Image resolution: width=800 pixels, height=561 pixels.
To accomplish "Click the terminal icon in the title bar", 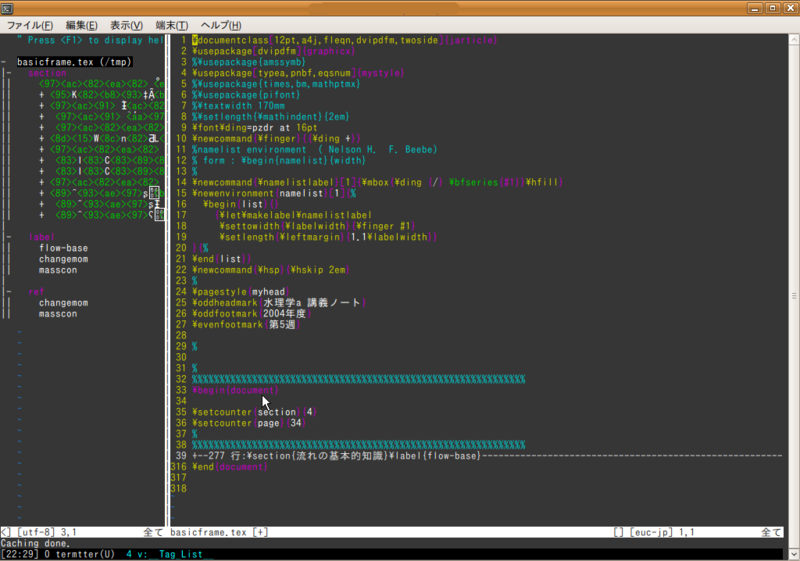I will (x=7, y=8).
